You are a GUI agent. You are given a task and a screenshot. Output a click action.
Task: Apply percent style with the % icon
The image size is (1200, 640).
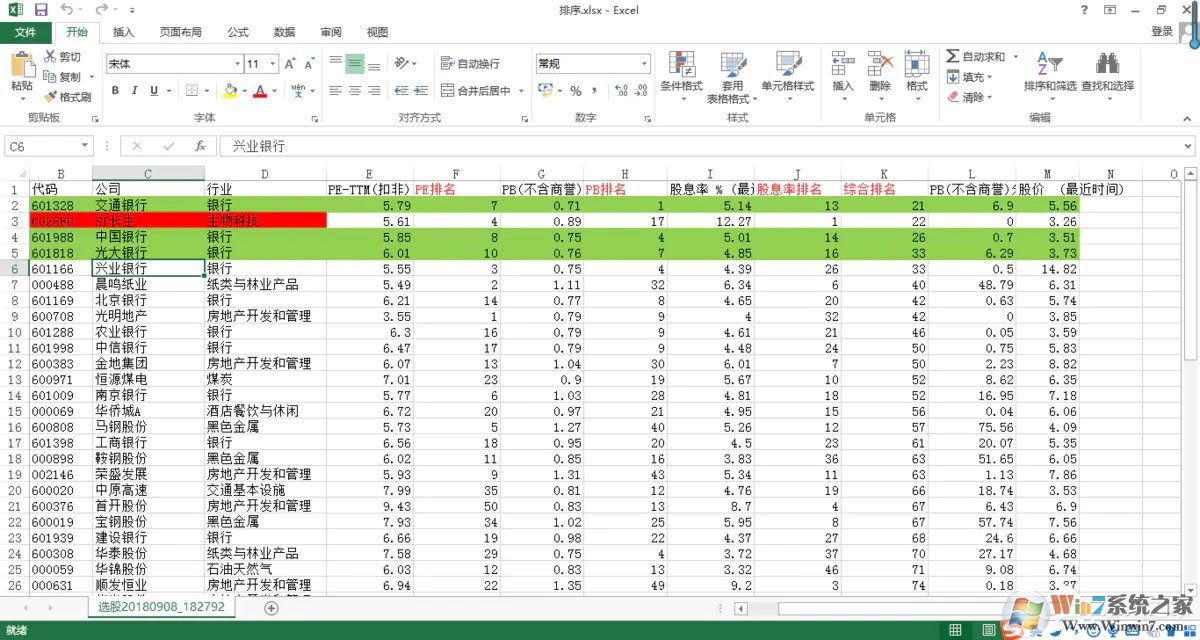(x=577, y=91)
